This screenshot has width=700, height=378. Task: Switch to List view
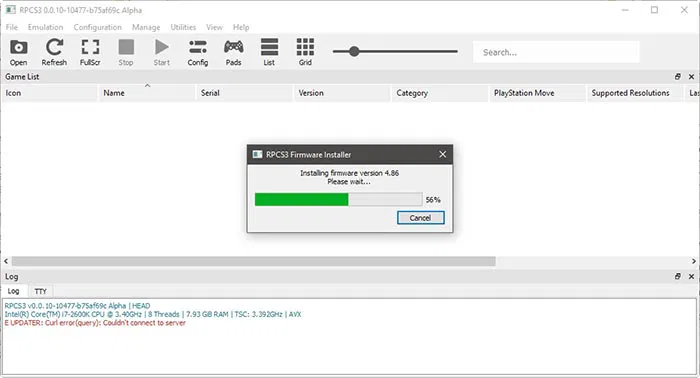click(269, 52)
